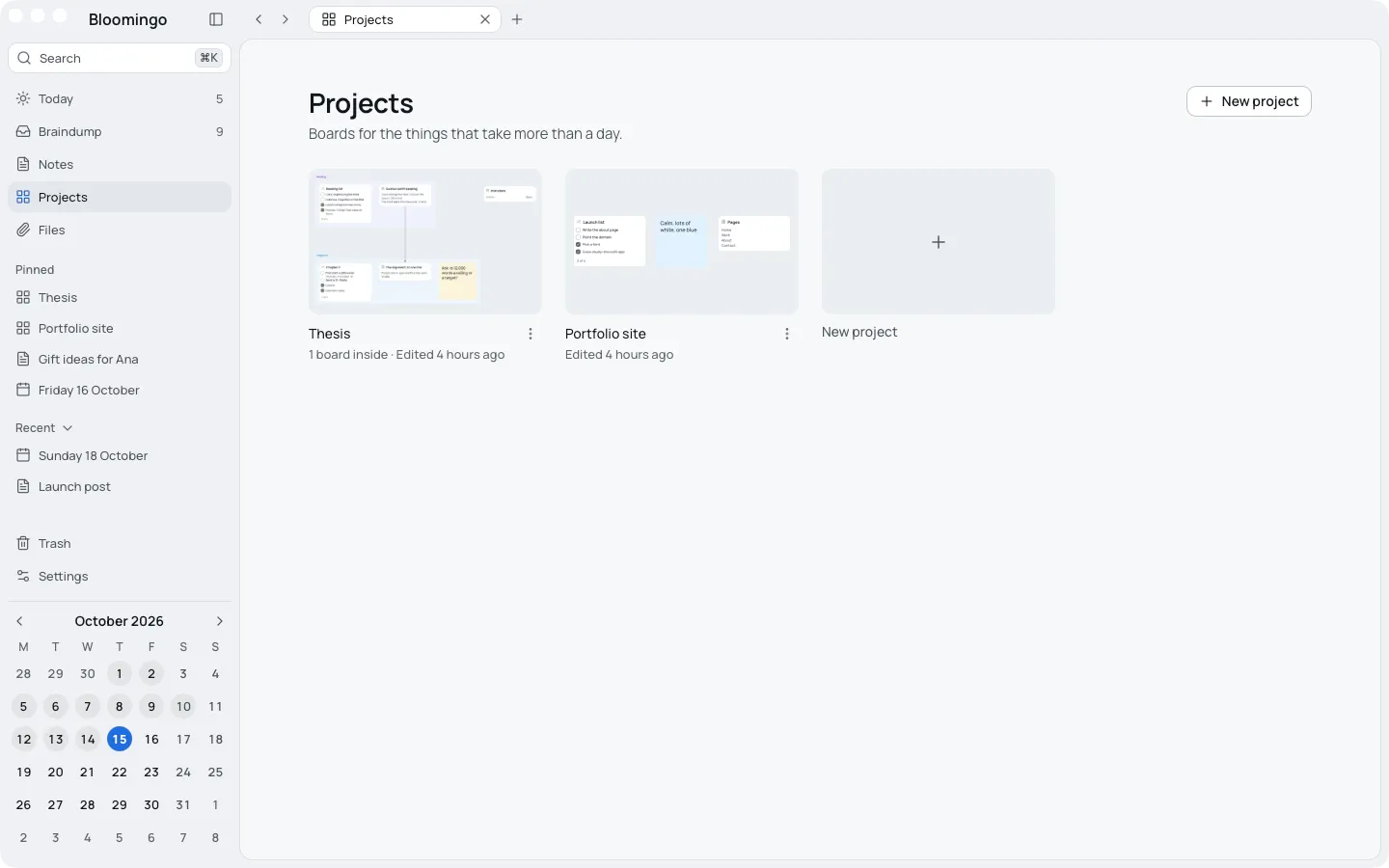This screenshot has height=868, width=1389.
Task: Open Settings
Action: click(120, 577)
